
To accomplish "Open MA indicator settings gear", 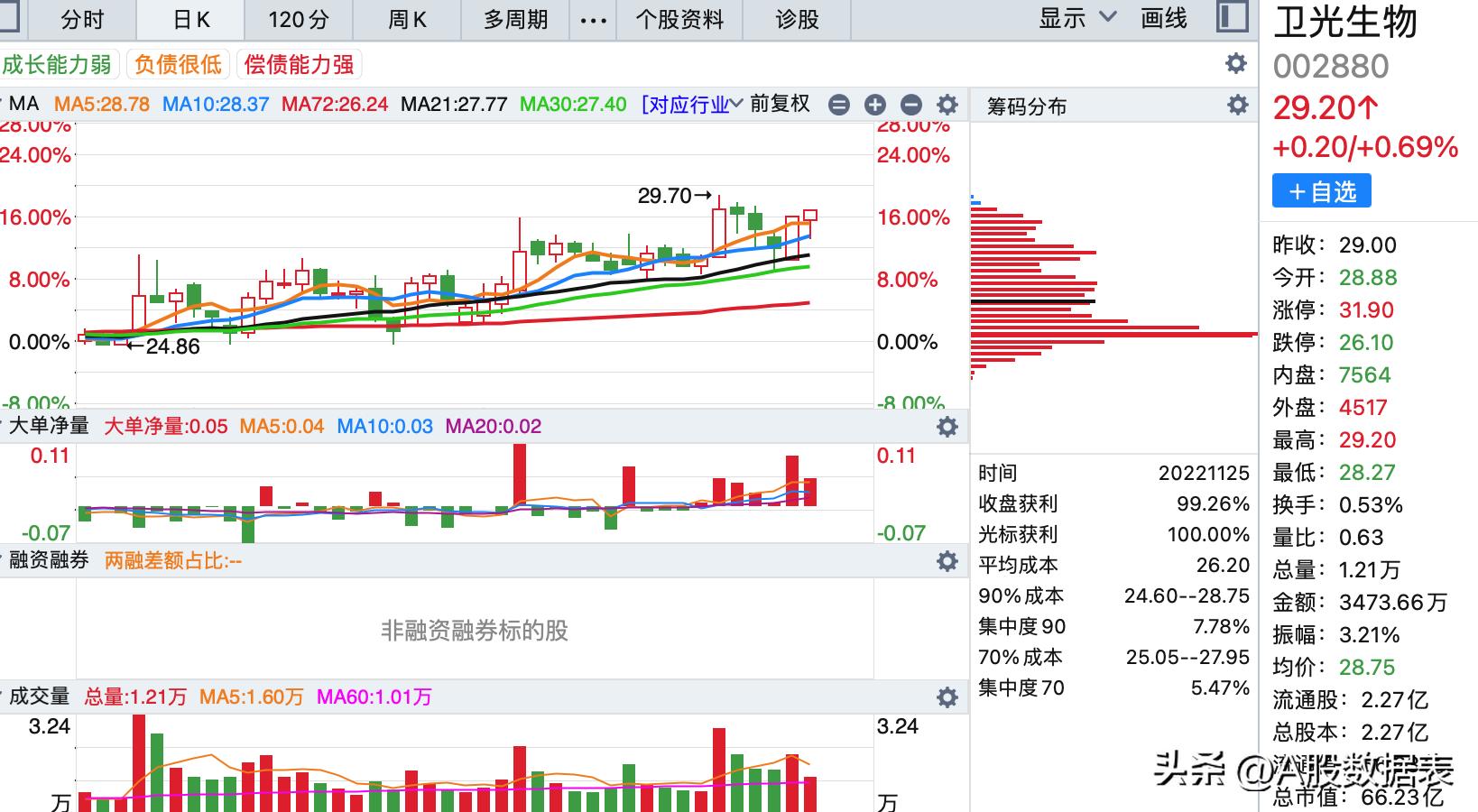I will click(x=947, y=105).
